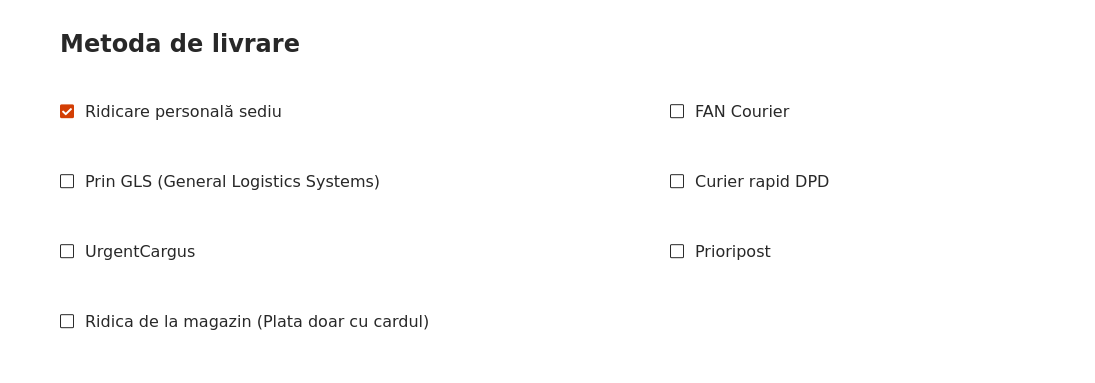1095x383 pixels.
Task: Click the Curier rapid DPD label
Action: point(761,182)
